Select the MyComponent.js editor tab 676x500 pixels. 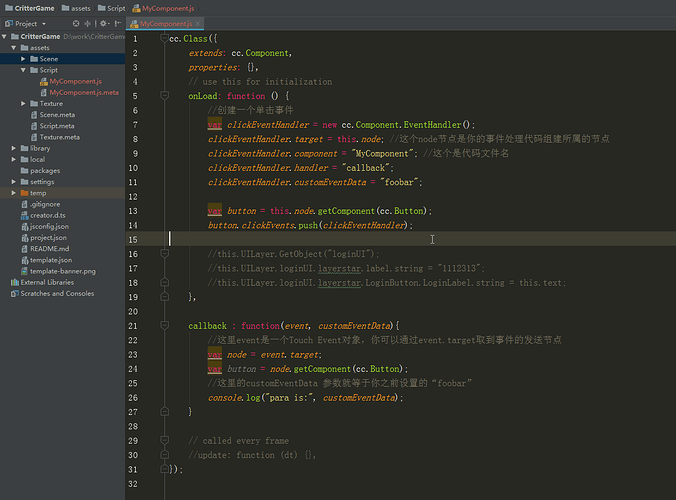pos(164,22)
